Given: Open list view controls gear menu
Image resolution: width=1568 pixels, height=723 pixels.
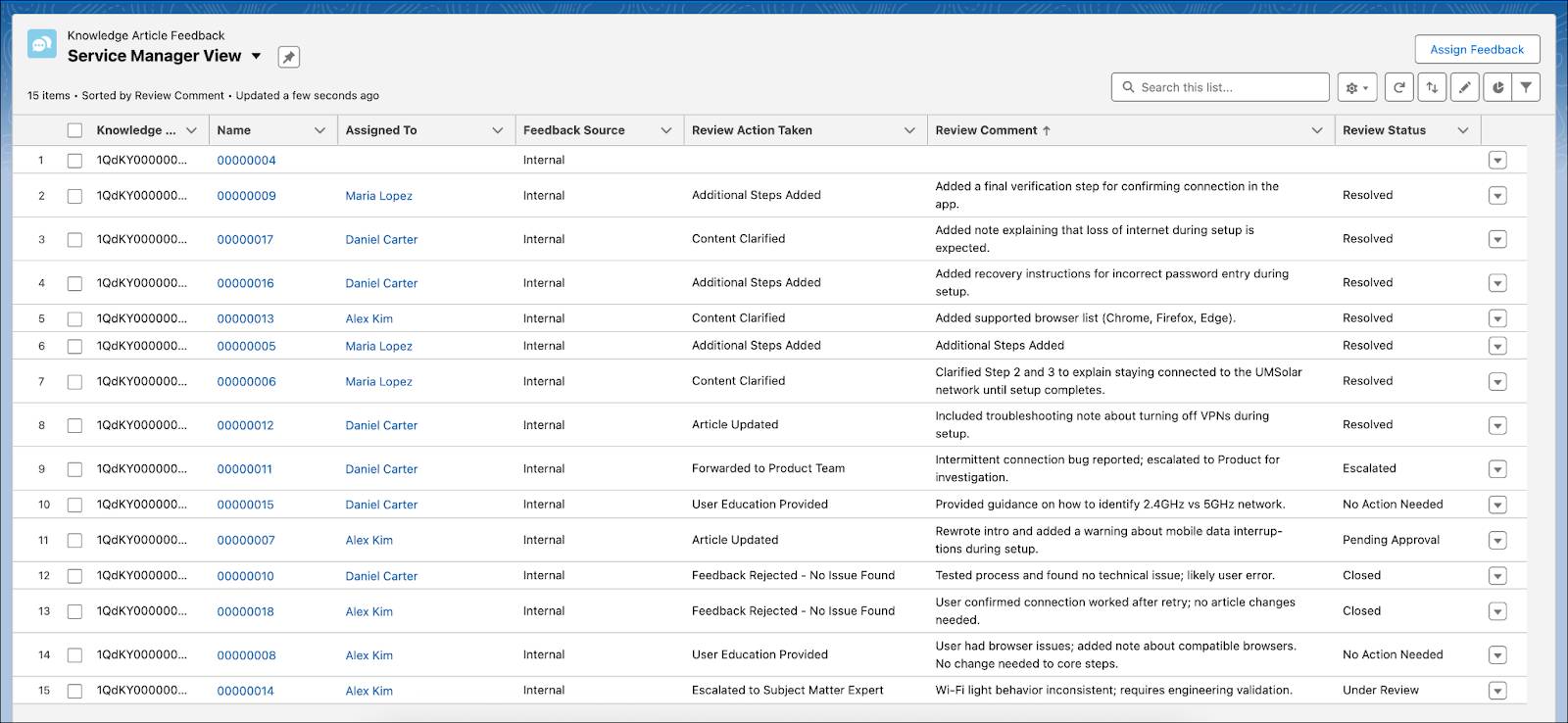Looking at the screenshot, I should (x=1357, y=87).
